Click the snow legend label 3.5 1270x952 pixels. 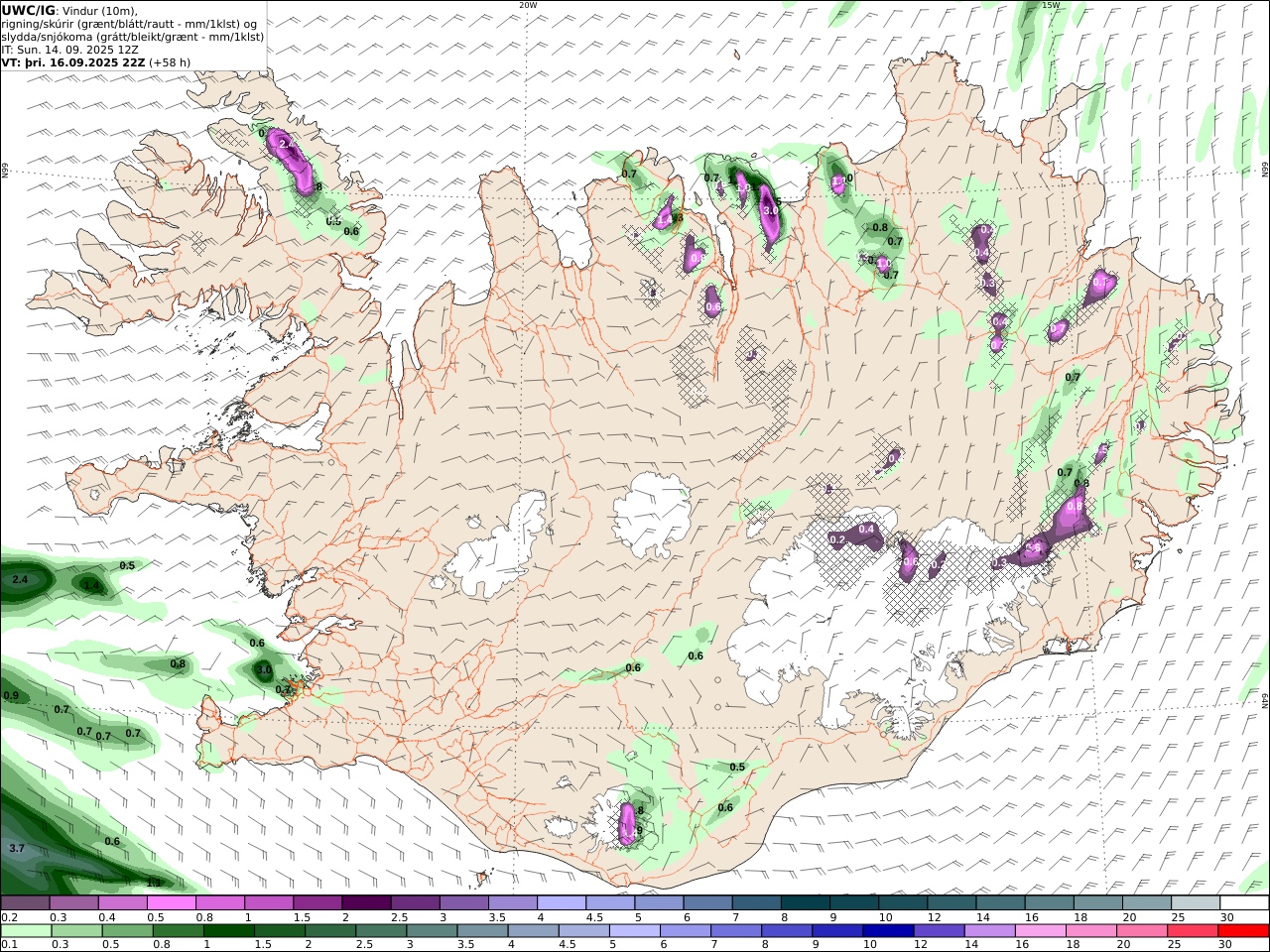[x=497, y=917]
